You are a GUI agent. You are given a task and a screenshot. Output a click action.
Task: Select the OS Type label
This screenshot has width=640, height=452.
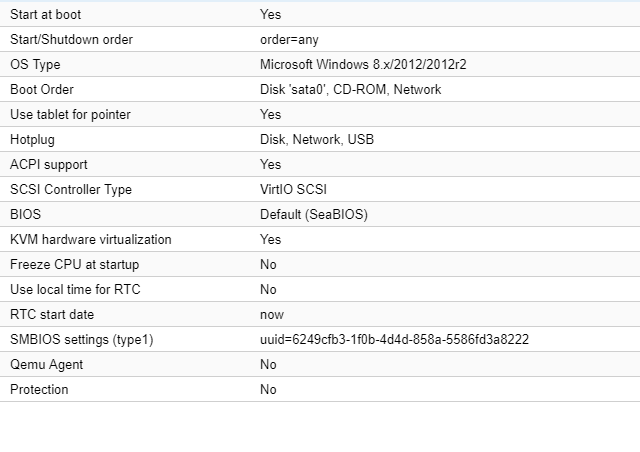pyautogui.click(x=35, y=65)
